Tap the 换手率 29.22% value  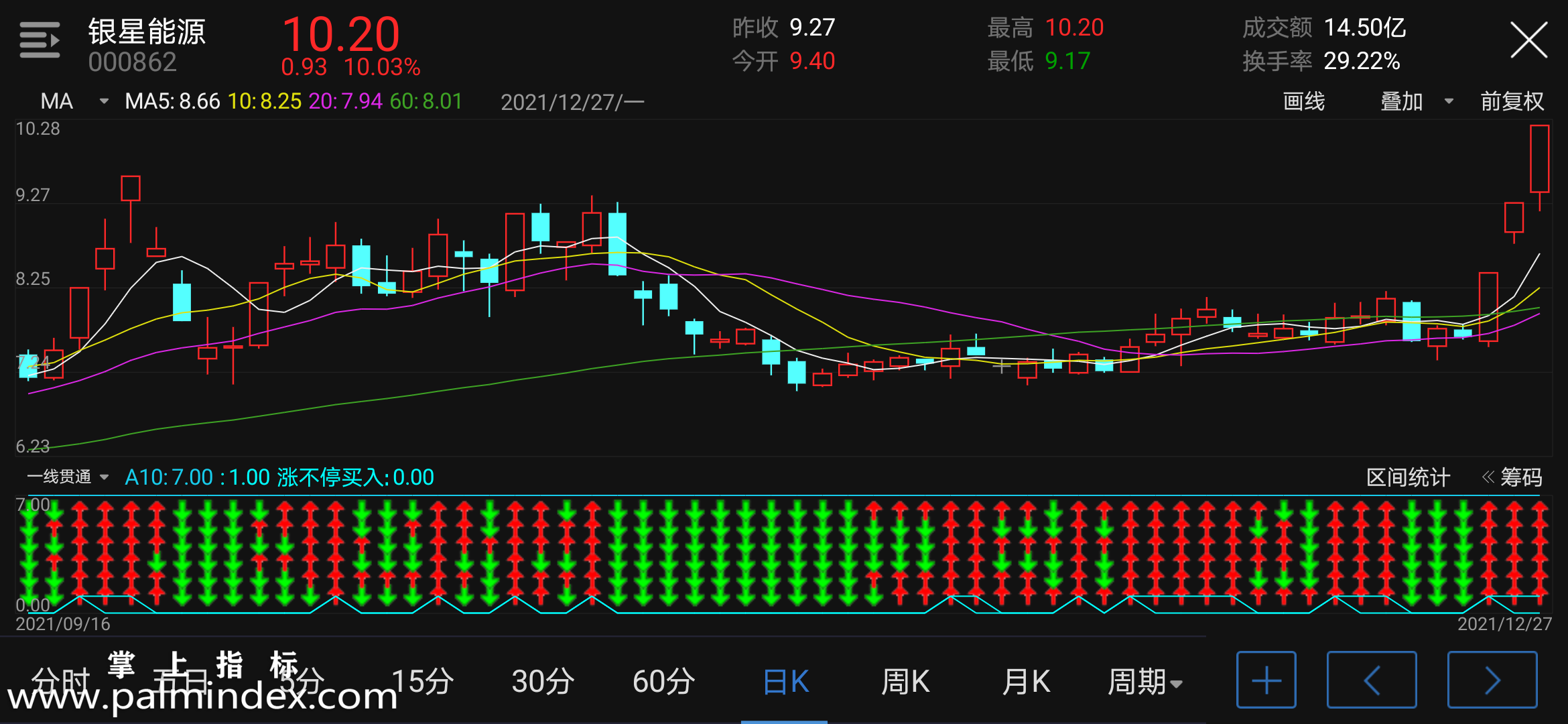[1321, 61]
